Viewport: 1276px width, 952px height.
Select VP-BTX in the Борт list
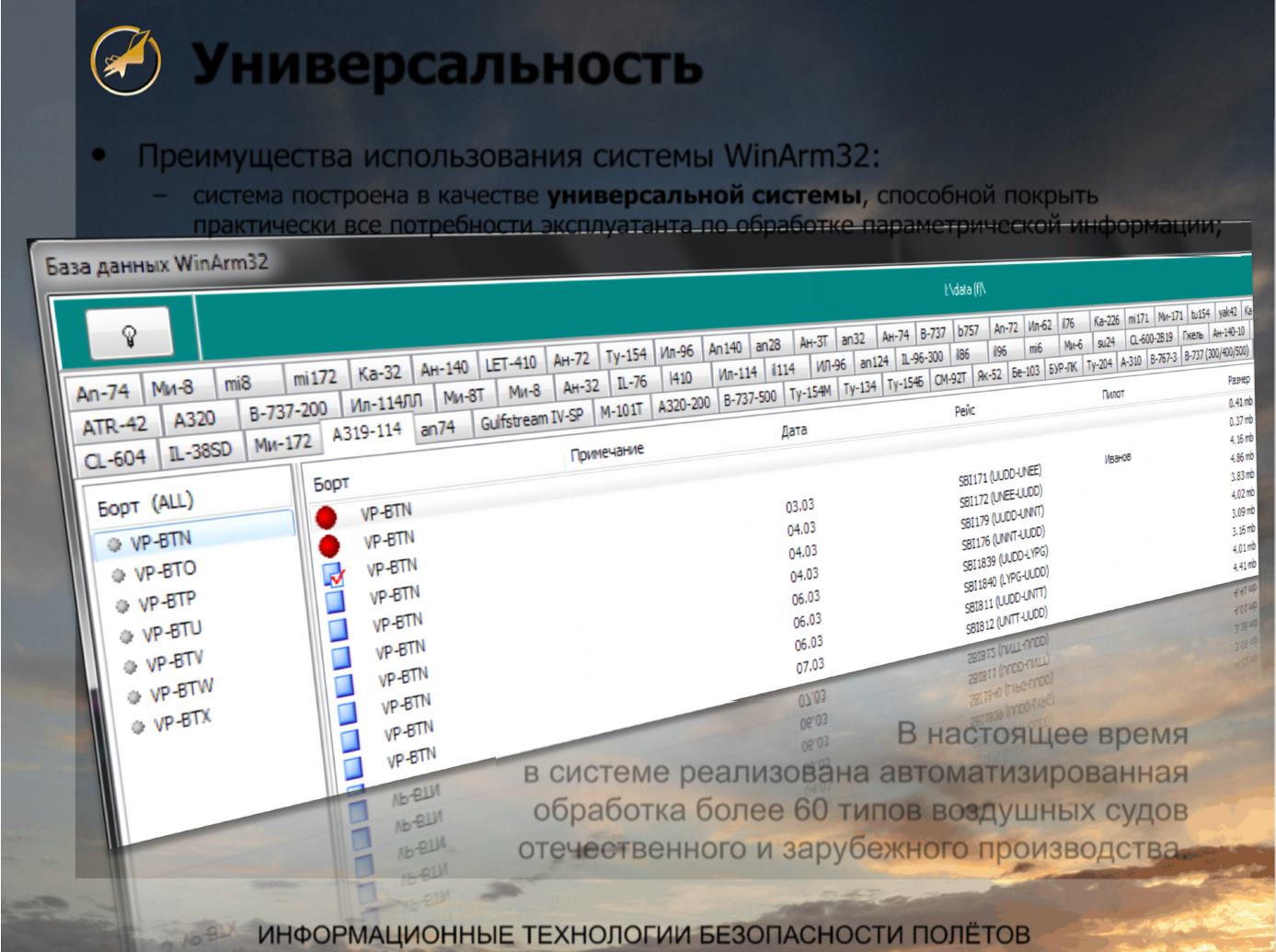[x=182, y=720]
